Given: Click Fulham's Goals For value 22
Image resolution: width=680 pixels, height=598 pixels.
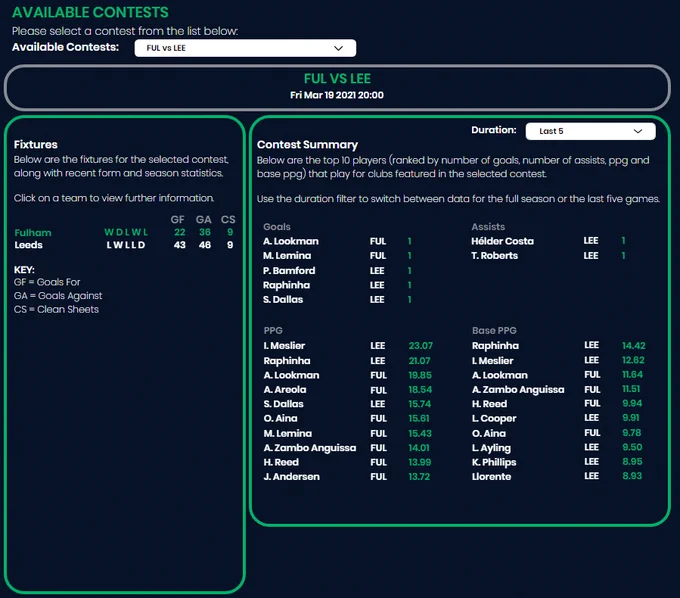Looking at the screenshot, I should point(180,232).
